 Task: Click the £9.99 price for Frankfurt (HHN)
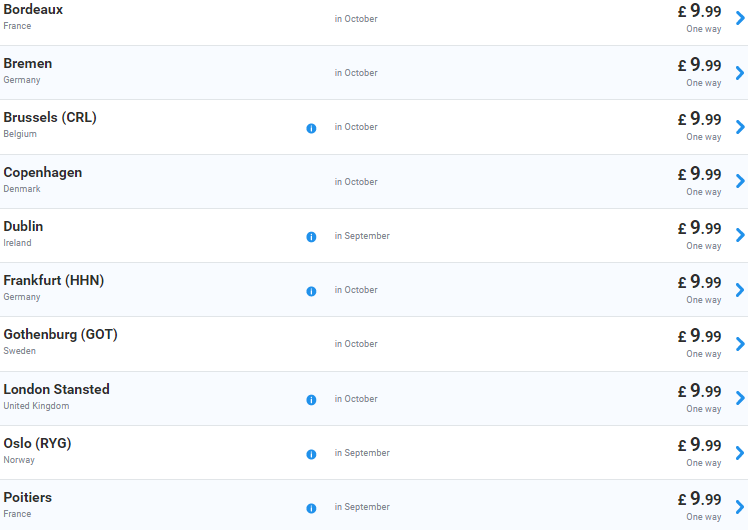(x=700, y=282)
